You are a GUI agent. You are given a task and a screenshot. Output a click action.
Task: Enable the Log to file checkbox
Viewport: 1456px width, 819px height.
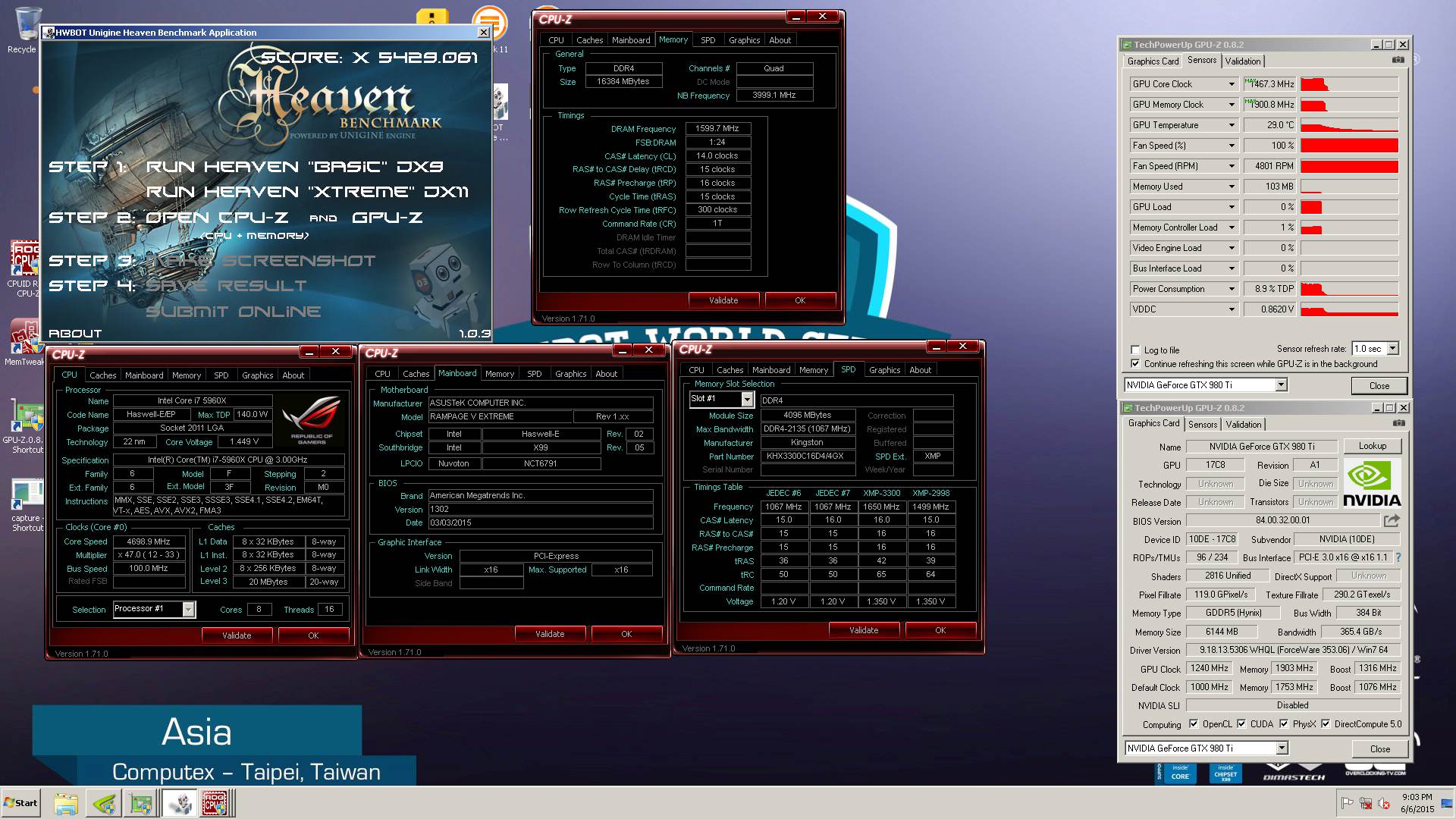pos(1135,350)
